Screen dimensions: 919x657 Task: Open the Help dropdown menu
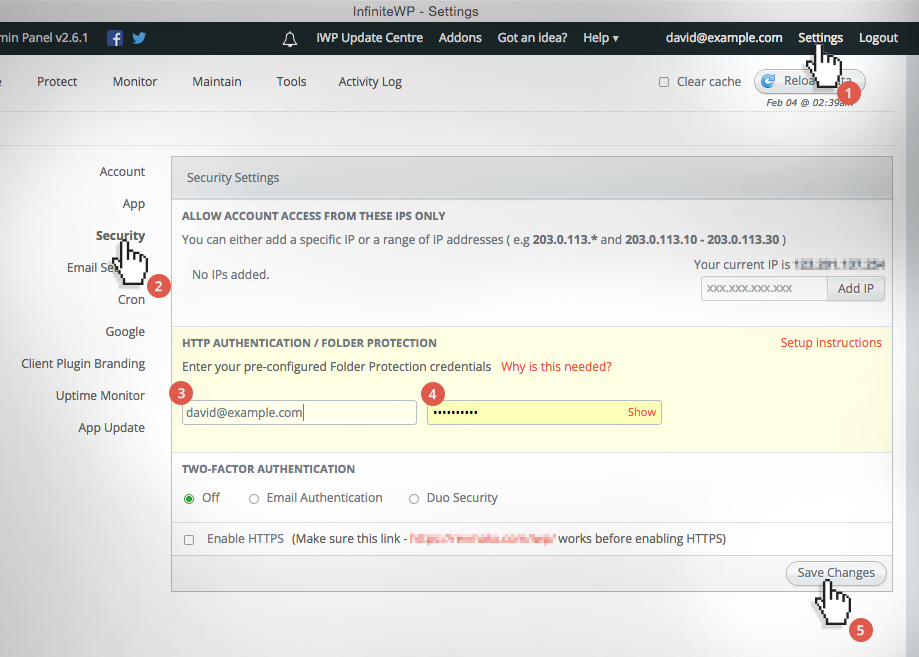600,37
